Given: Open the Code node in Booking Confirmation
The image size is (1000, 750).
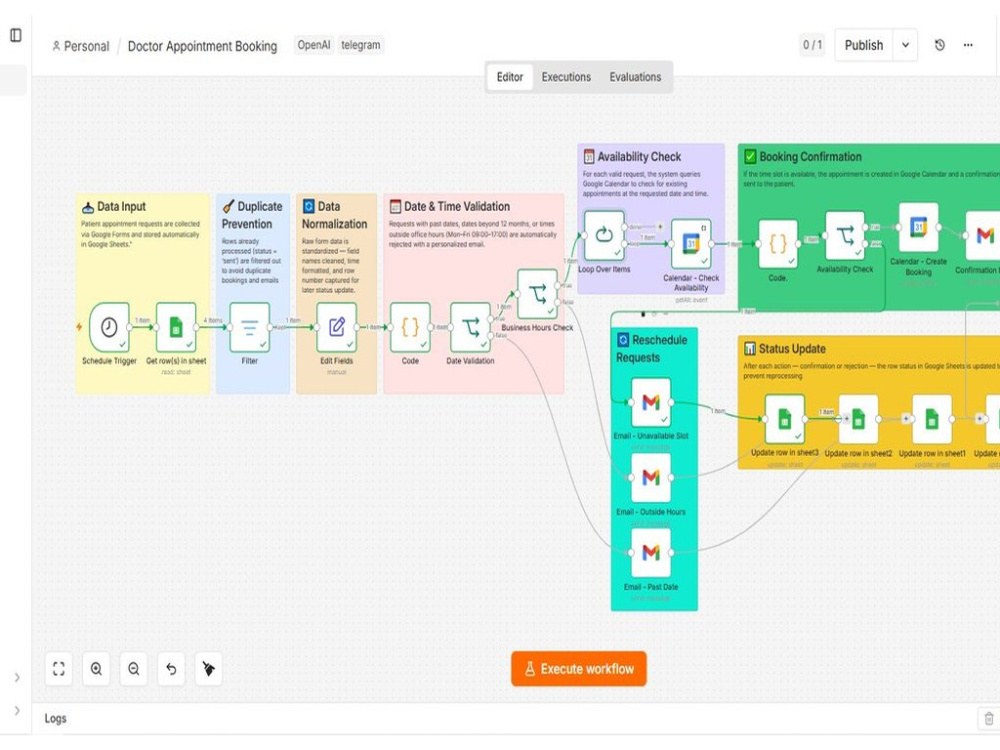Looking at the screenshot, I should coord(778,244).
